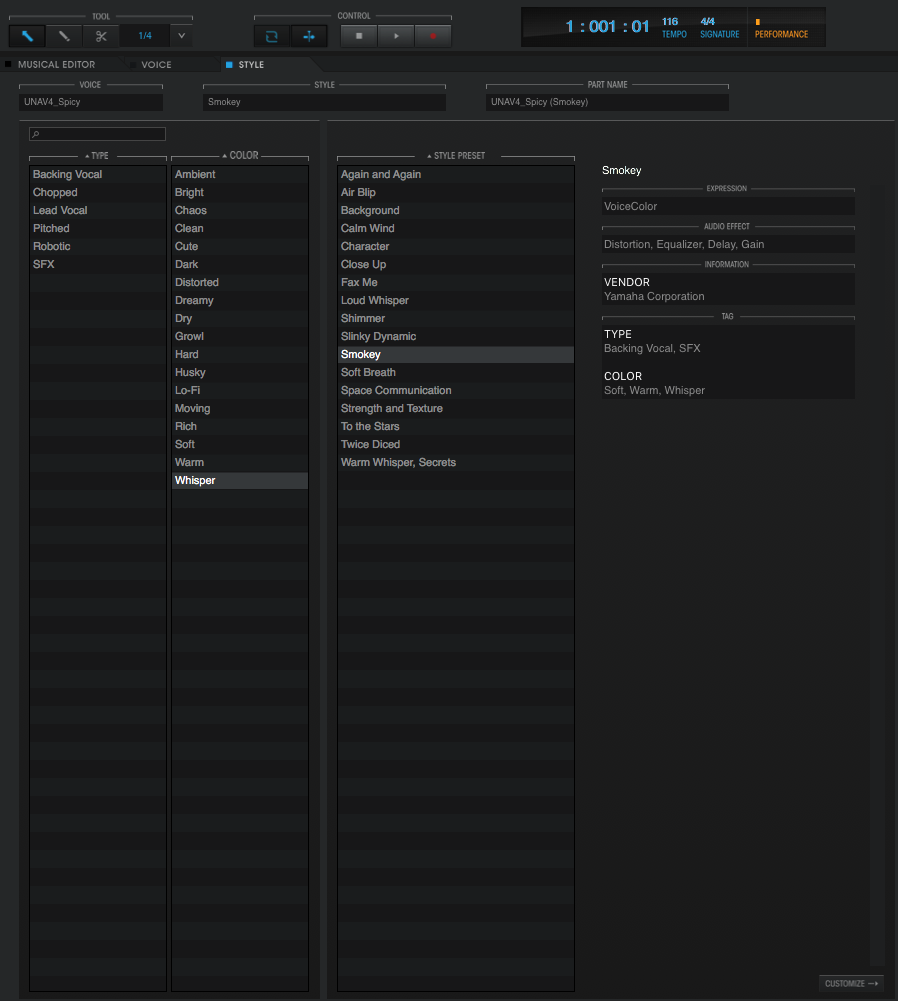This screenshot has width=898, height=1001.
Task: Click the Performance indicator
Action: click(x=781, y=29)
